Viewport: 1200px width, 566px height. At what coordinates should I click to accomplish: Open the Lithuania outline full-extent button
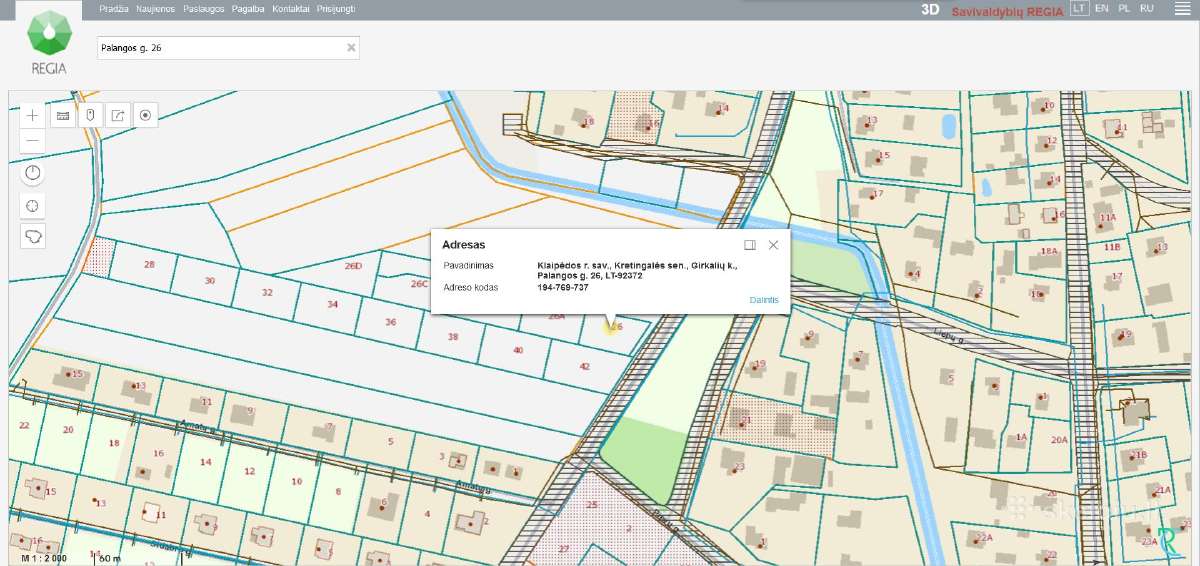(33, 237)
